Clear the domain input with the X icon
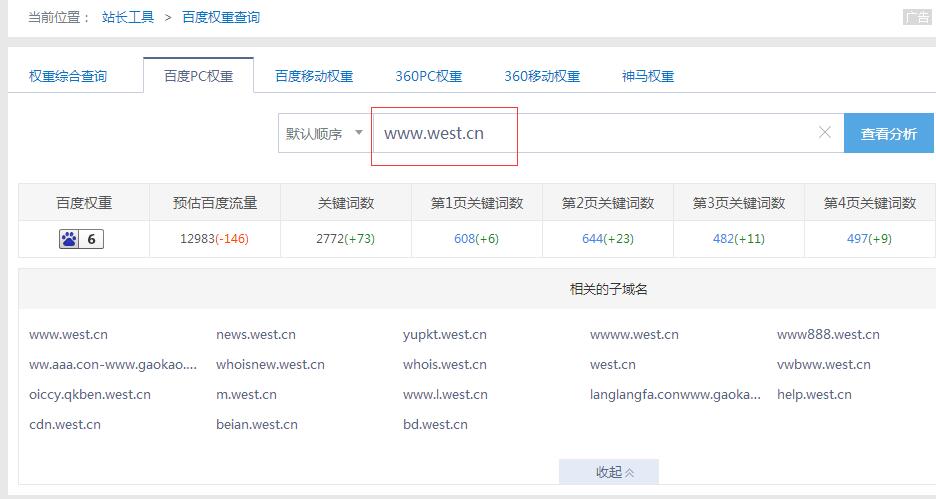The width and height of the screenshot is (936, 499). [824, 133]
